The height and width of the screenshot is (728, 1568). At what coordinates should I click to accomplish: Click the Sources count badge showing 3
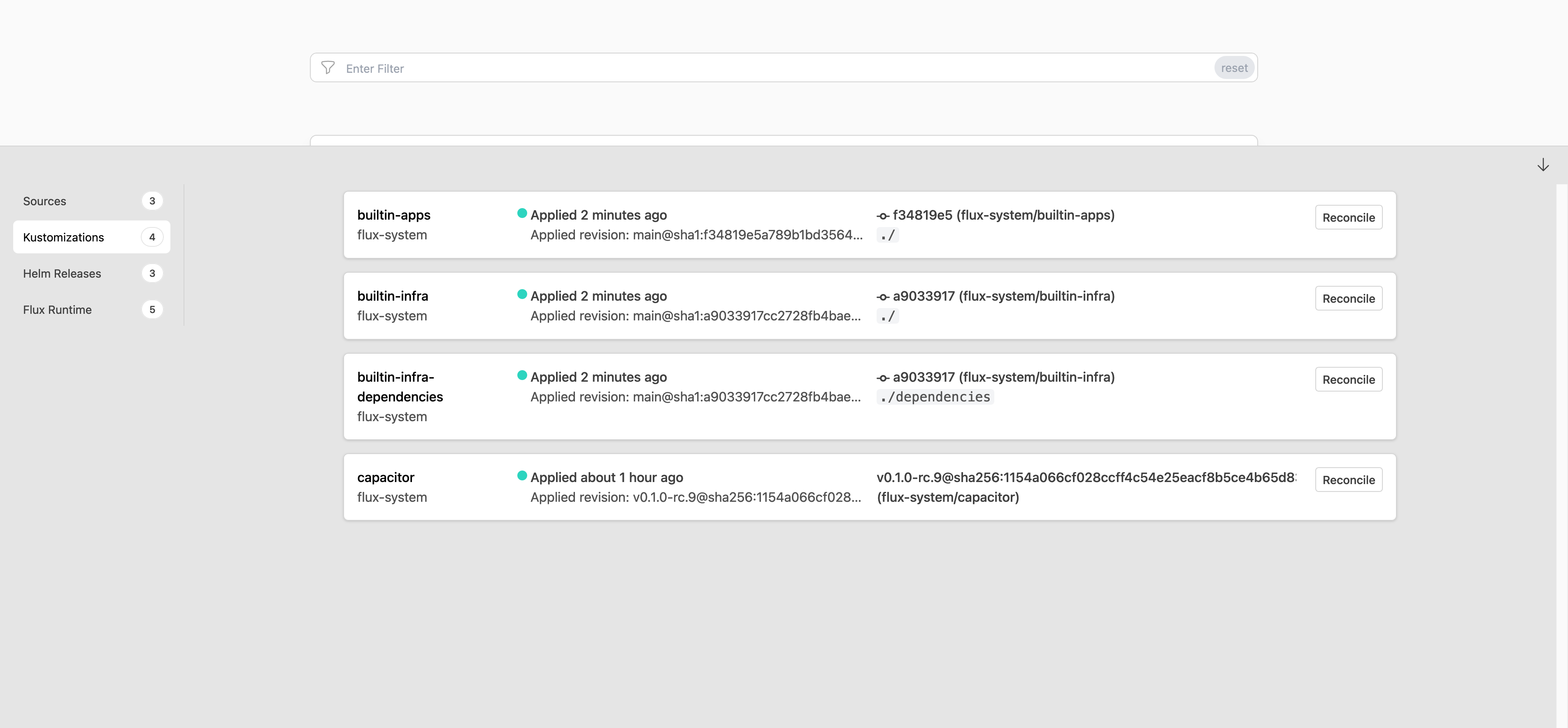[x=151, y=201]
